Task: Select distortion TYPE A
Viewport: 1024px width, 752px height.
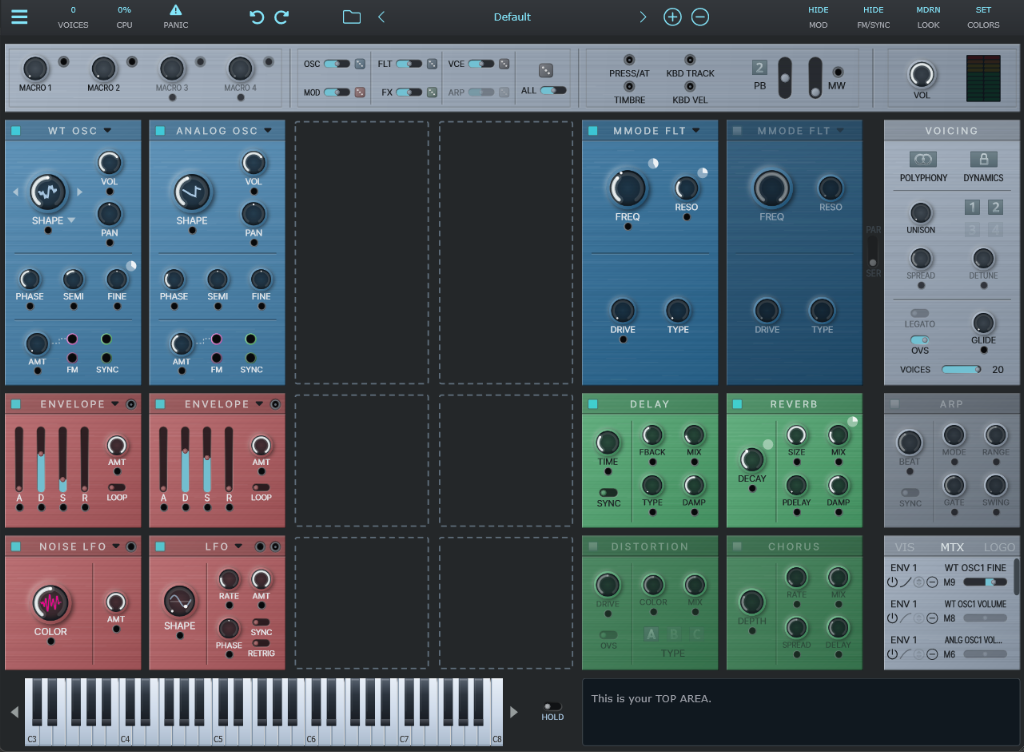Action: point(651,634)
